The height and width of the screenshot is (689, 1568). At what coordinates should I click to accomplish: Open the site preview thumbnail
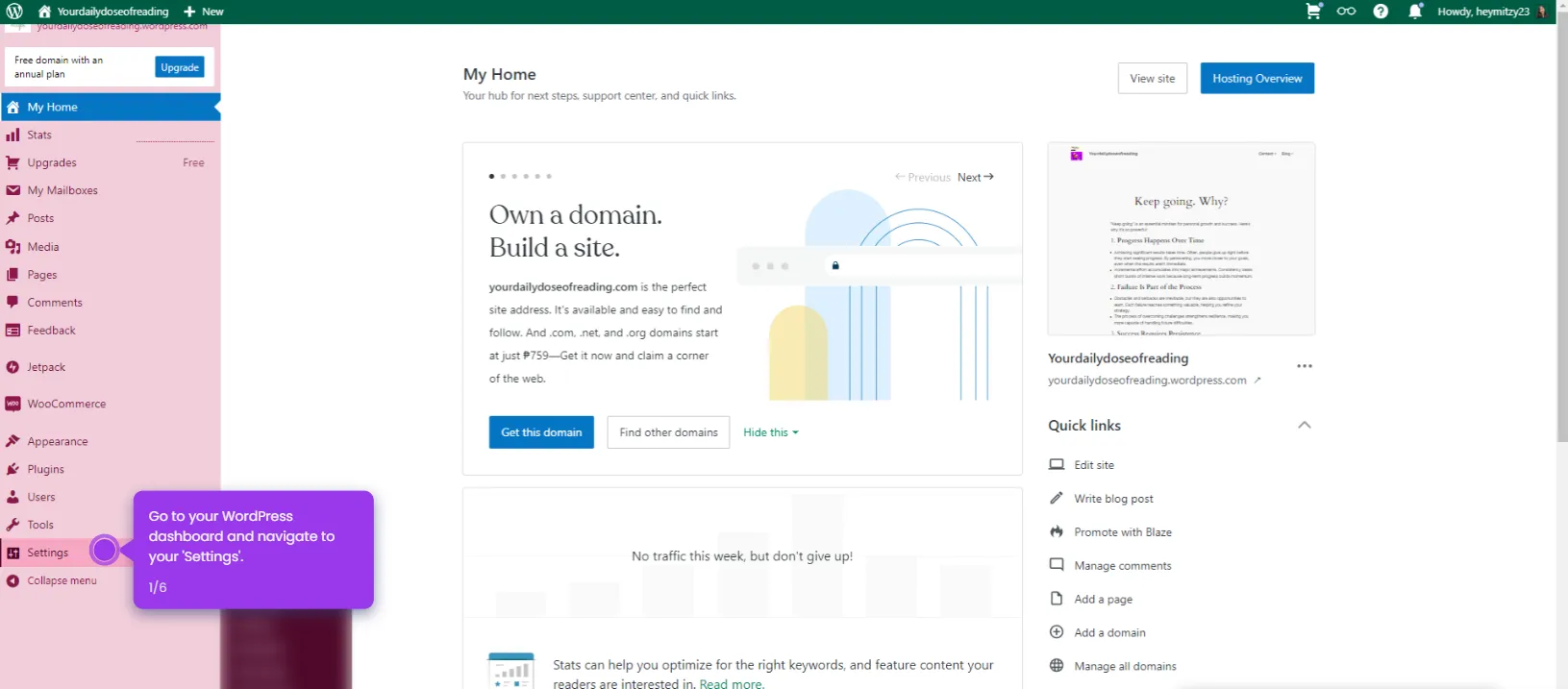tap(1182, 239)
